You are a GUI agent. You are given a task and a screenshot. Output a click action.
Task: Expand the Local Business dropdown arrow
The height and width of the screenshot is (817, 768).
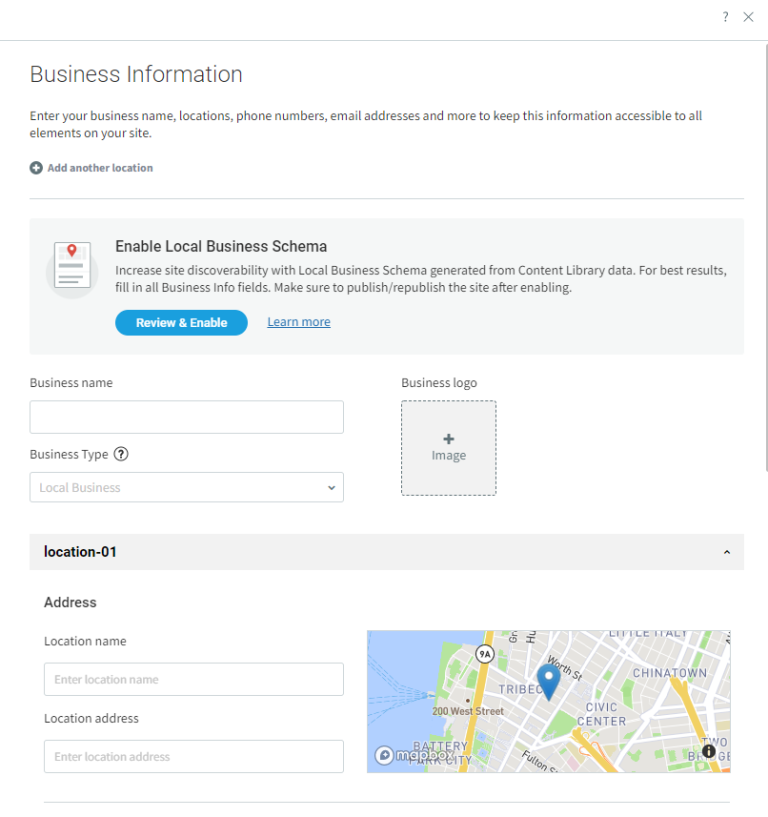(331, 487)
